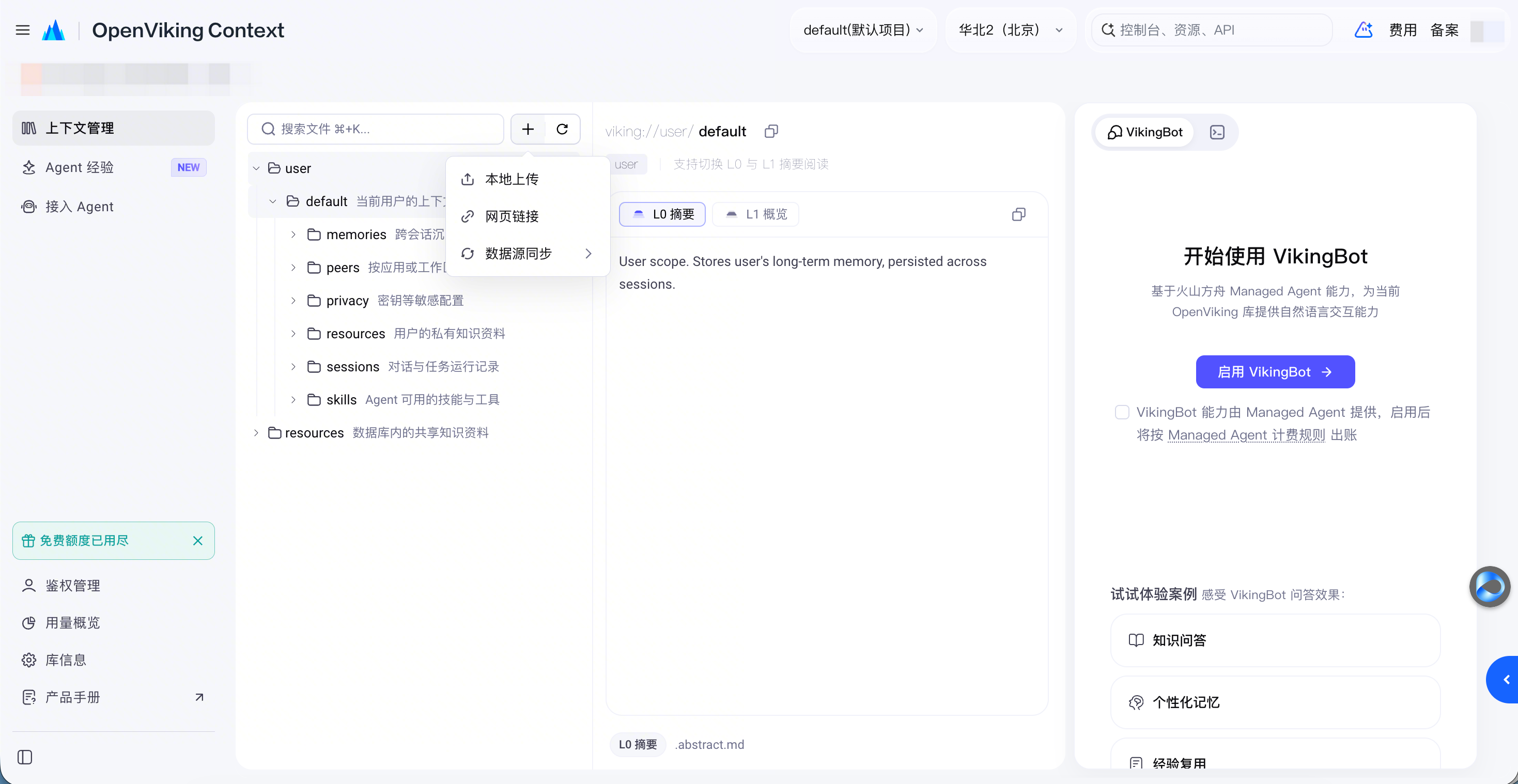This screenshot has width=1518, height=784.
Task: Expand the privacy folder
Action: click(293, 301)
